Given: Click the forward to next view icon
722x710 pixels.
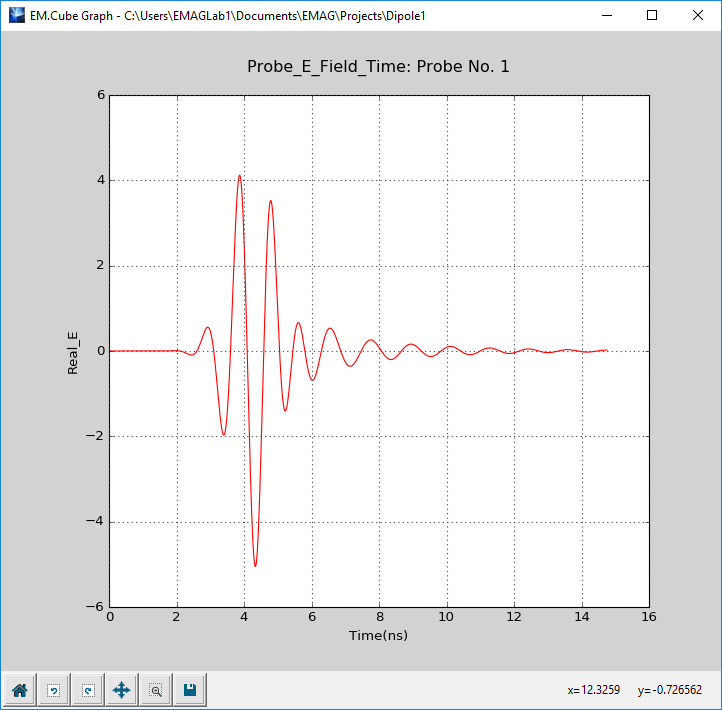Looking at the screenshot, I should pyautogui.click(x=88, y=689).
